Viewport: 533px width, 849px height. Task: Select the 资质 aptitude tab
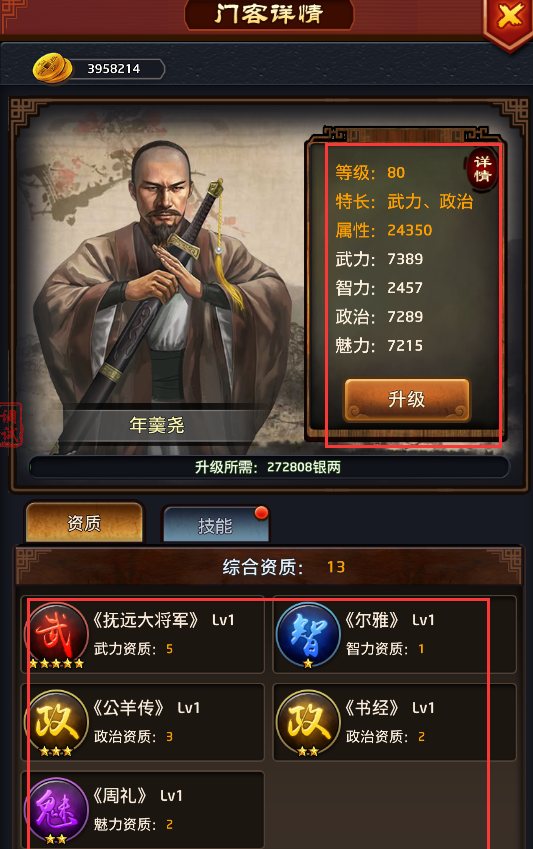[84, 522]
